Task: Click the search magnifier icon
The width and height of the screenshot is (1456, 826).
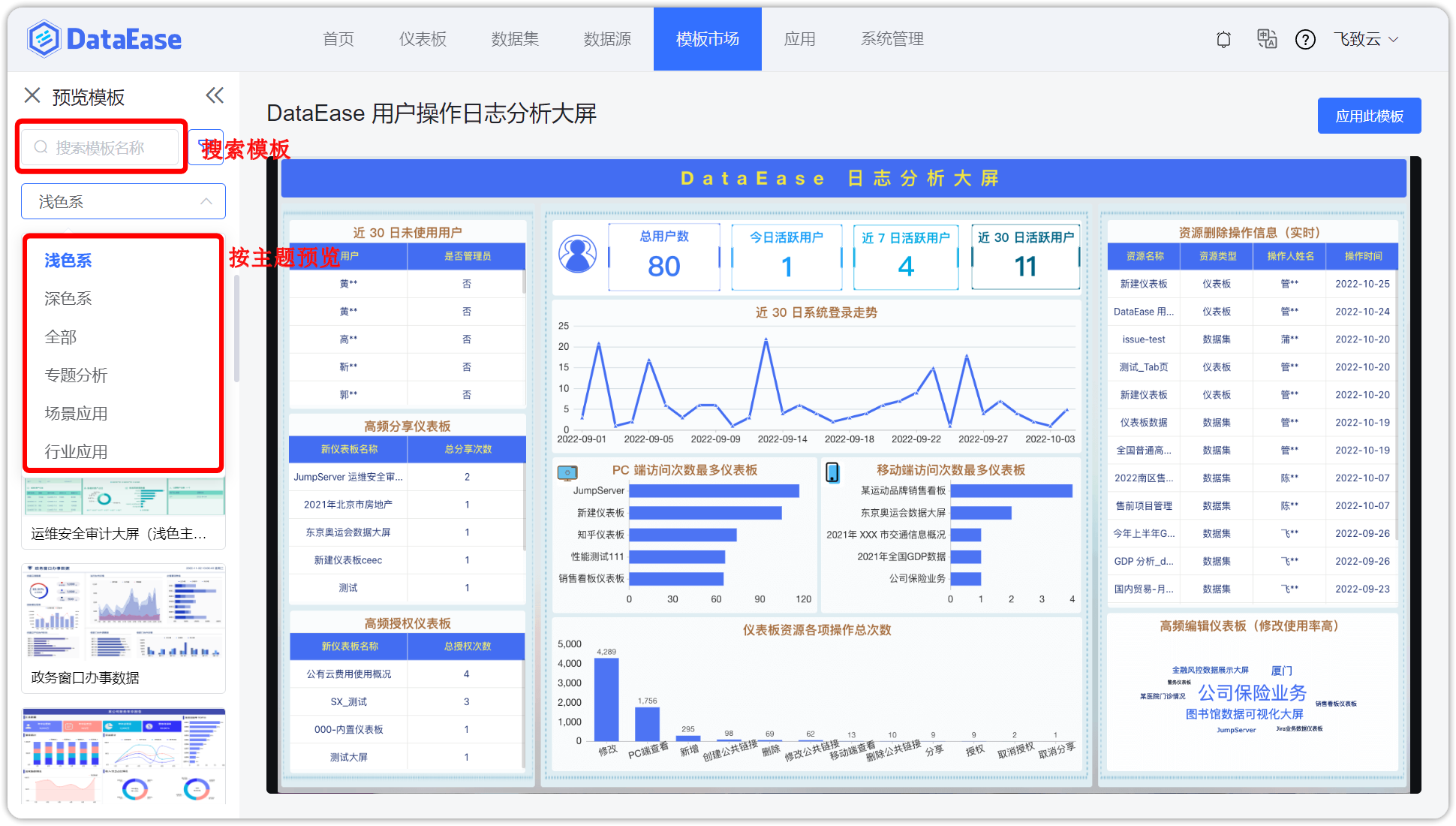Action: (41, 147)
